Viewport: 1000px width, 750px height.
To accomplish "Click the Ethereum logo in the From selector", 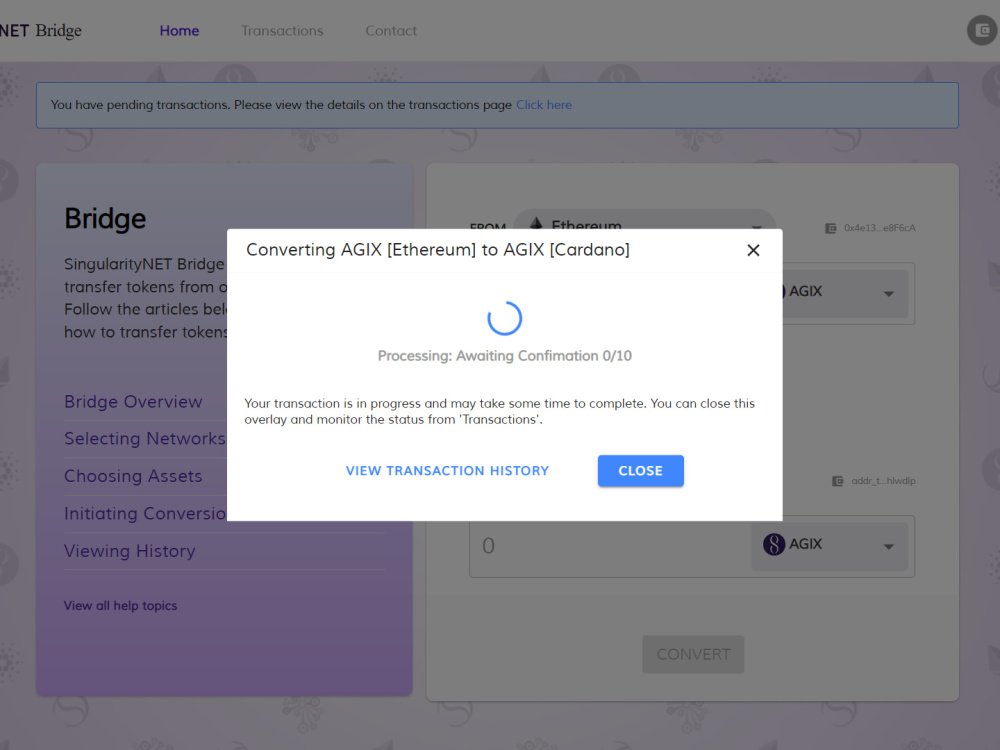I will (536, 223).
